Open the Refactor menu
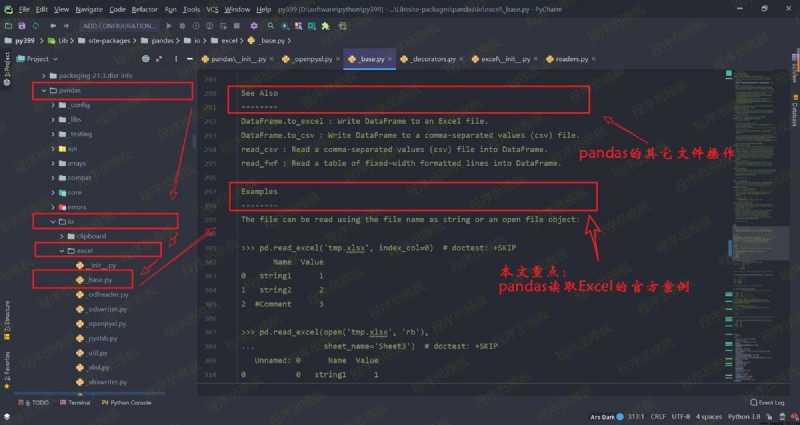The width and height of the screenshot is (800, 425). tap(144, 9)
